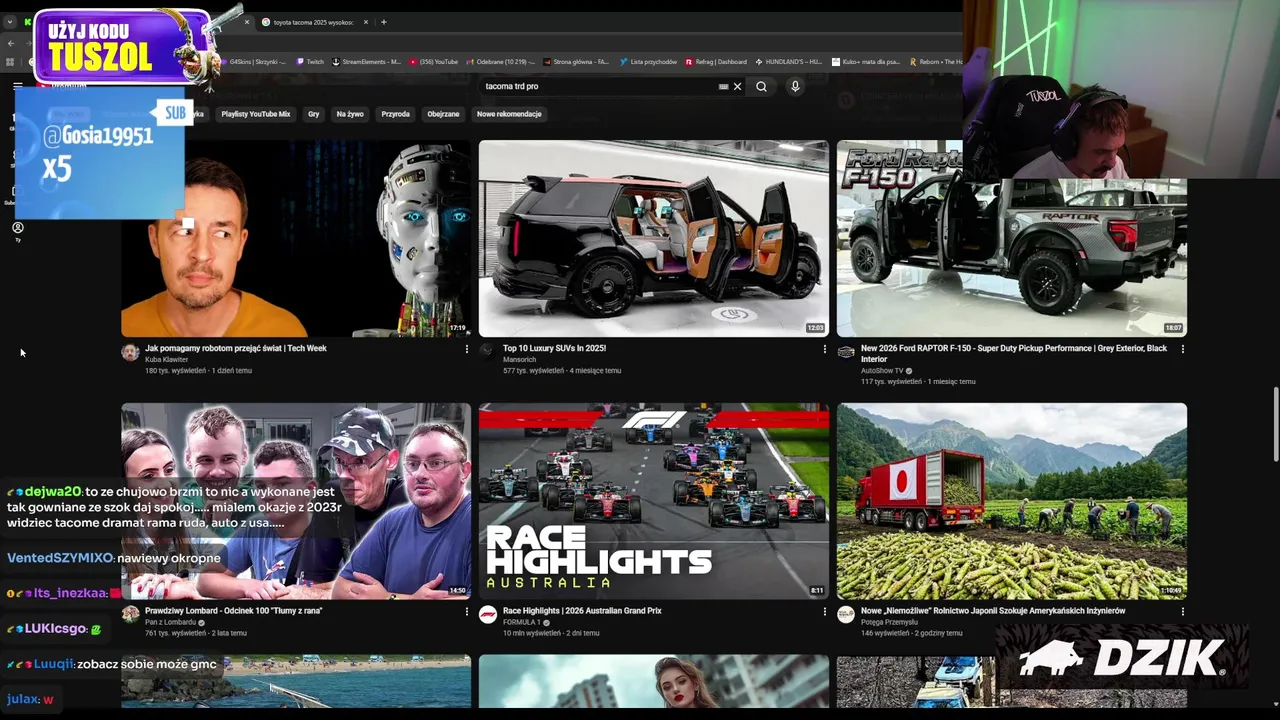1280x720 pixels.
Task: Select the Gry filter chip
Action: tap(314, 114)
